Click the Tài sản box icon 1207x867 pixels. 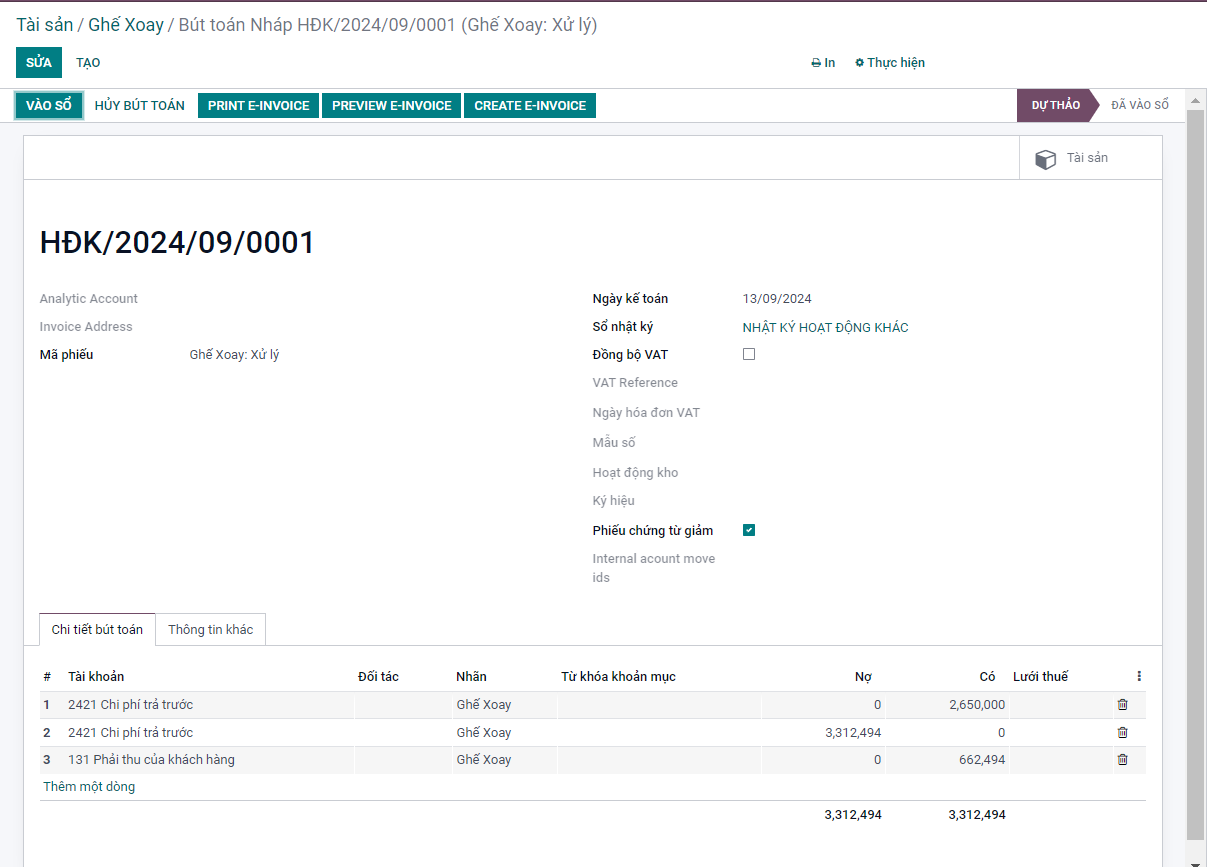[x=1045, y=159]
